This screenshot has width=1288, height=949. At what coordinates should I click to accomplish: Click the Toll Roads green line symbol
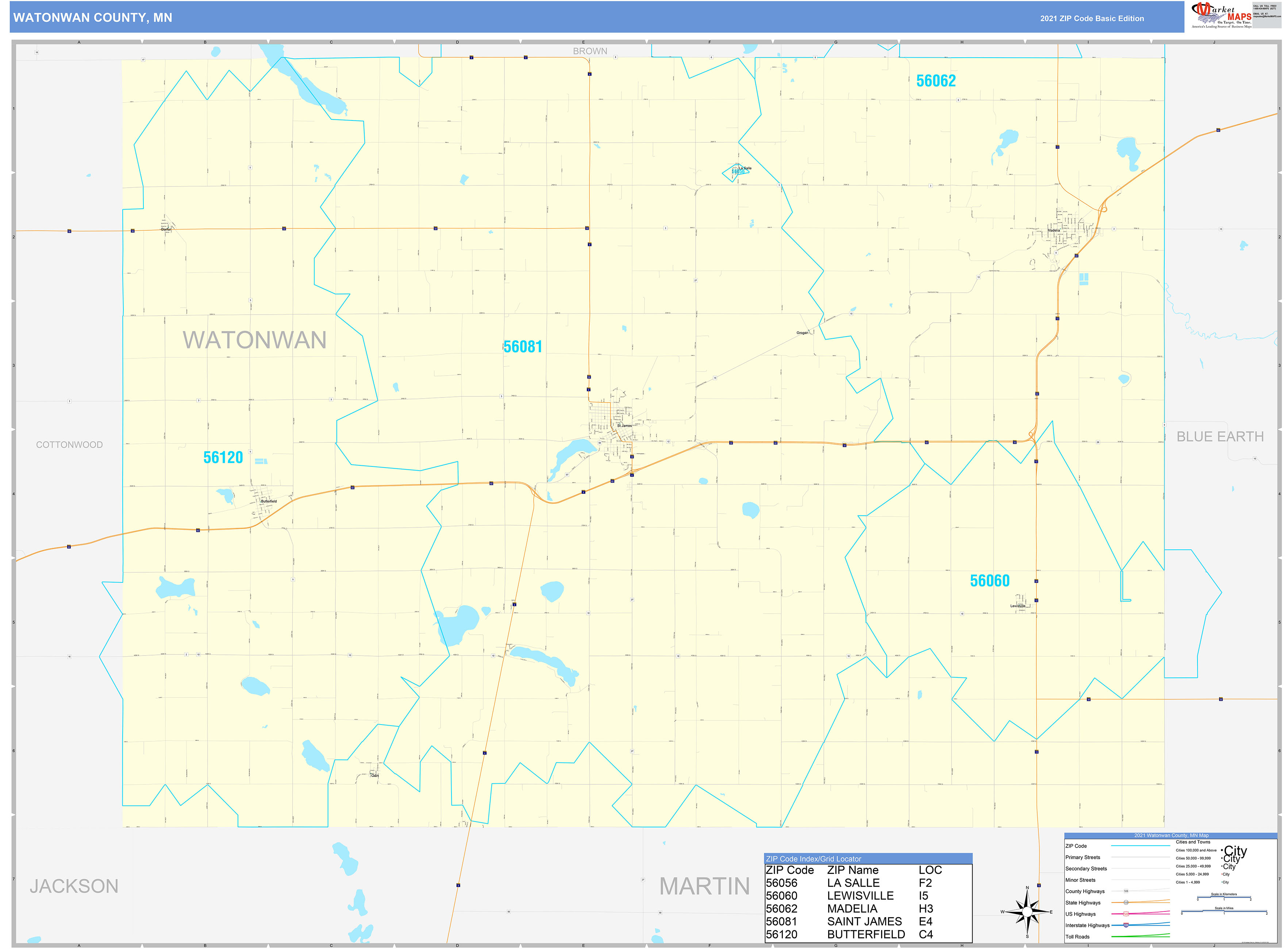(x=1140, y=937)
